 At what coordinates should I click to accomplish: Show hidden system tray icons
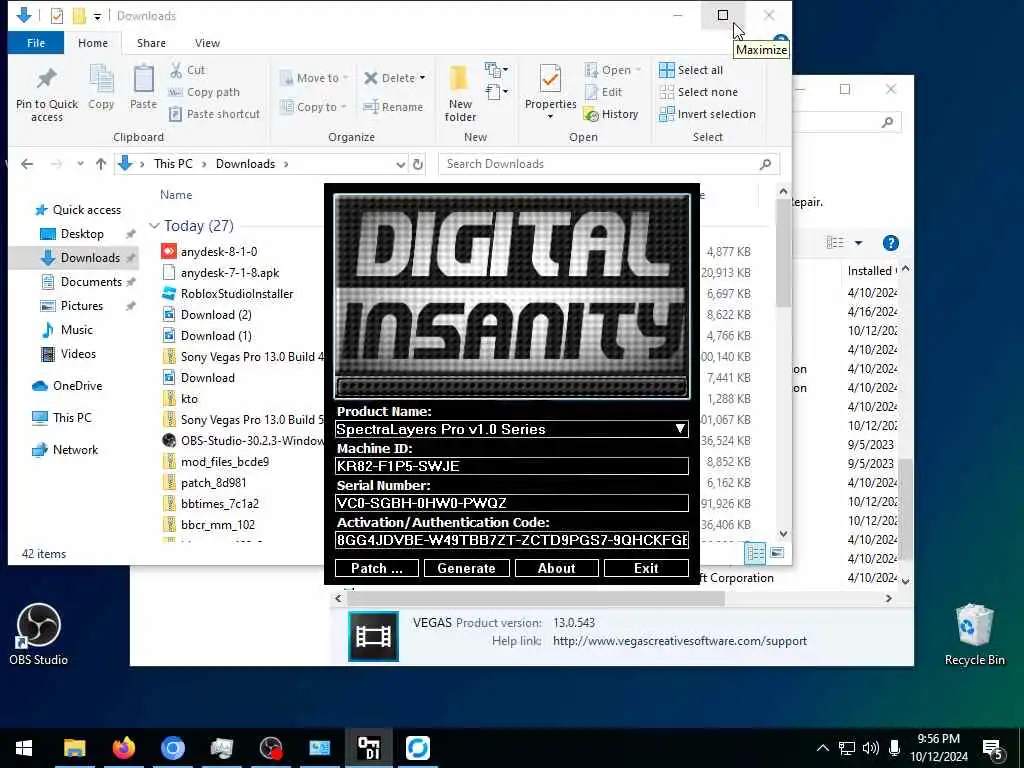point(823,748)
